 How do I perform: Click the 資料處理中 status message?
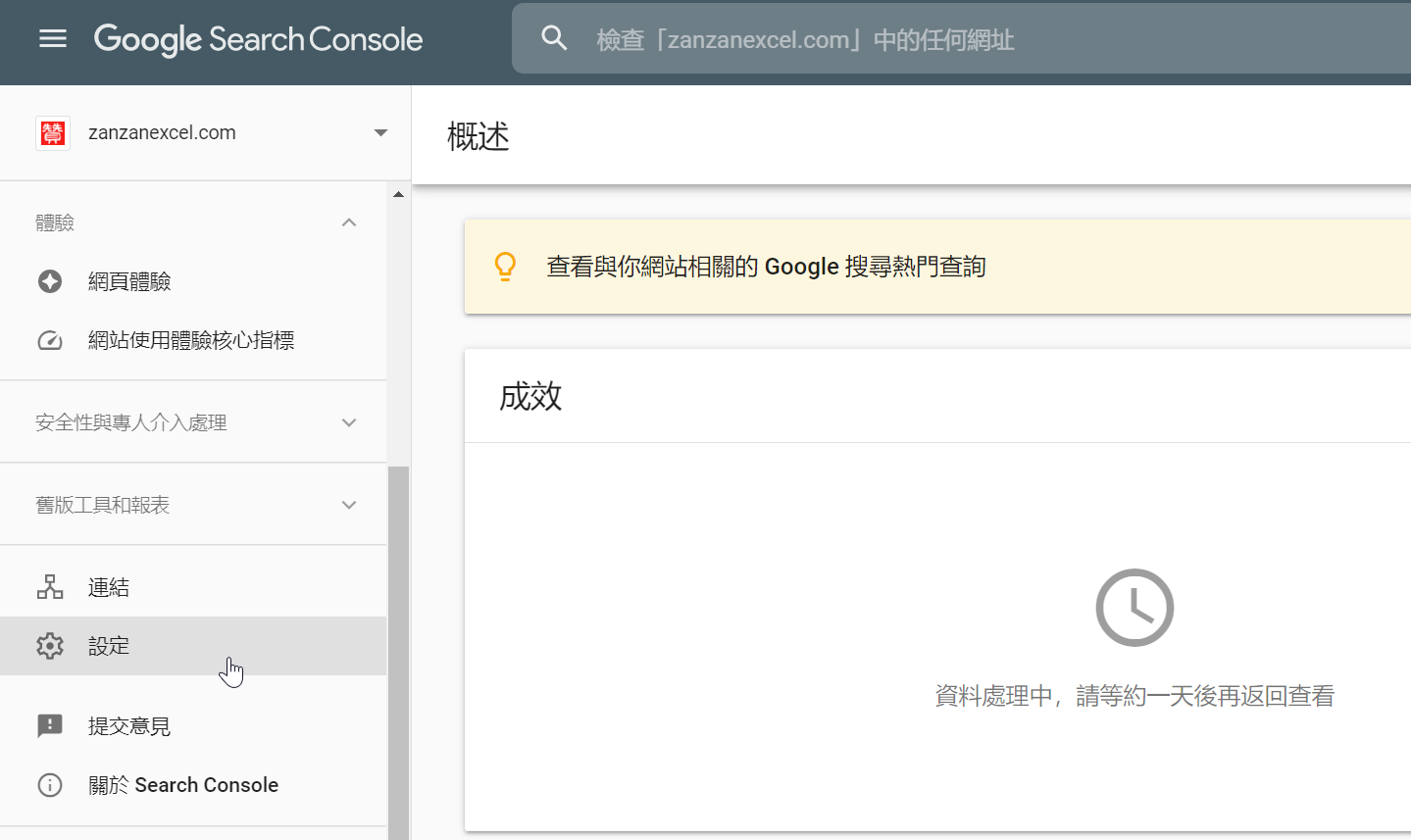coord(1134,696)
